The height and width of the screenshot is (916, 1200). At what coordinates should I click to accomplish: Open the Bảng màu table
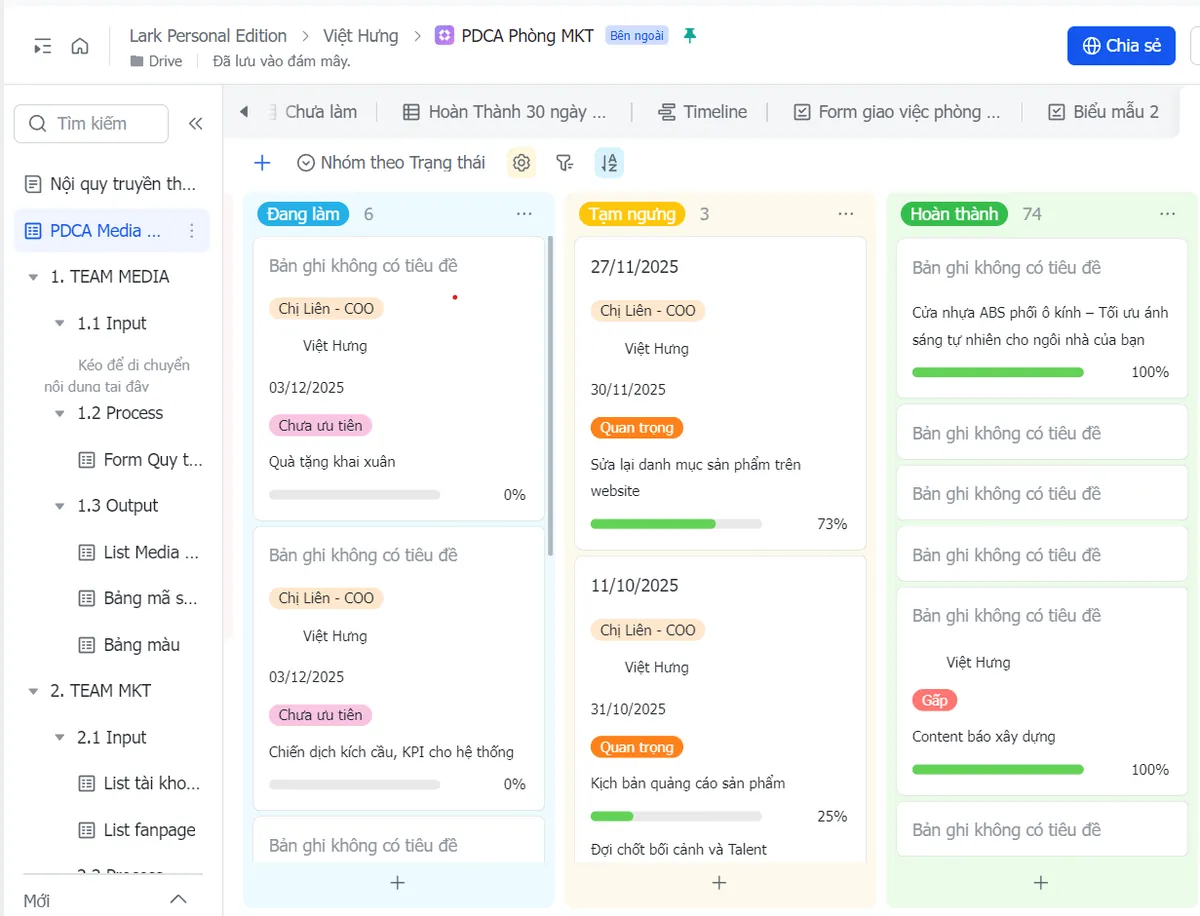(x=129, y=645)
